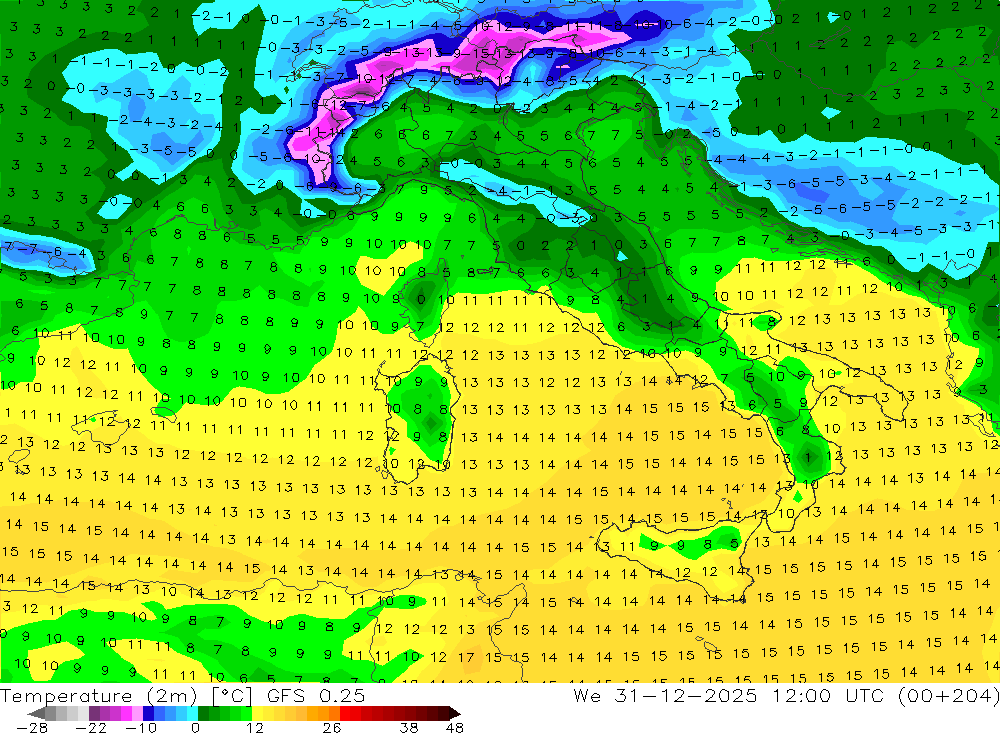Pick the yellow swatch right of green in legend
The image size is (1000, 733).
coord(258,713)
